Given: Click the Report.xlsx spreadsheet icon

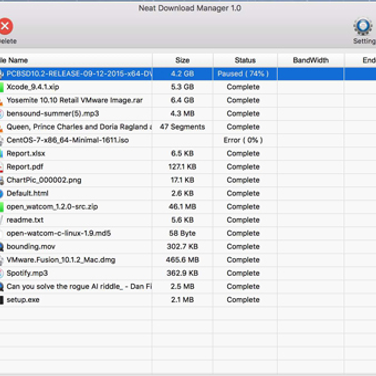Looking at the screenshot, I should coord(2,154).
